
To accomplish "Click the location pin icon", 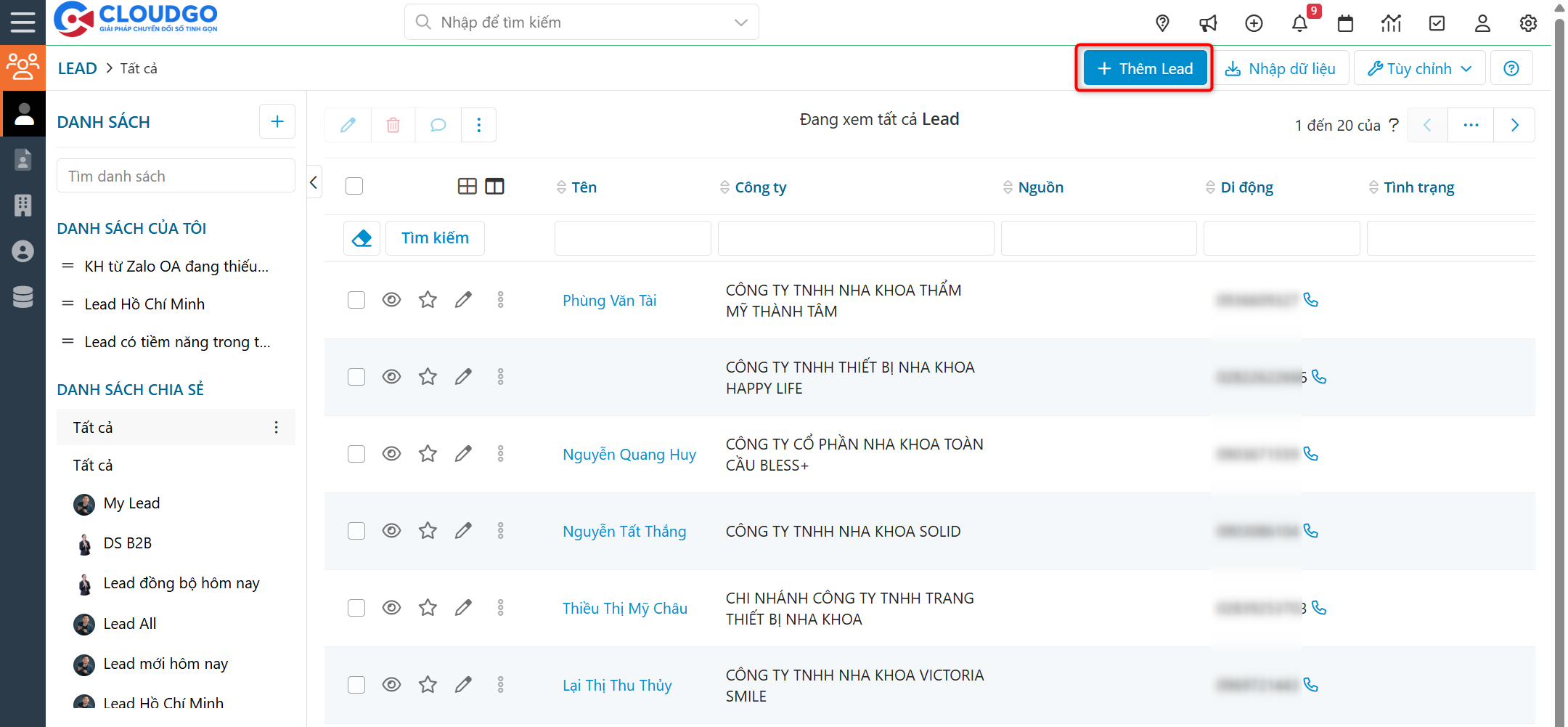I will coord(1162,24).
